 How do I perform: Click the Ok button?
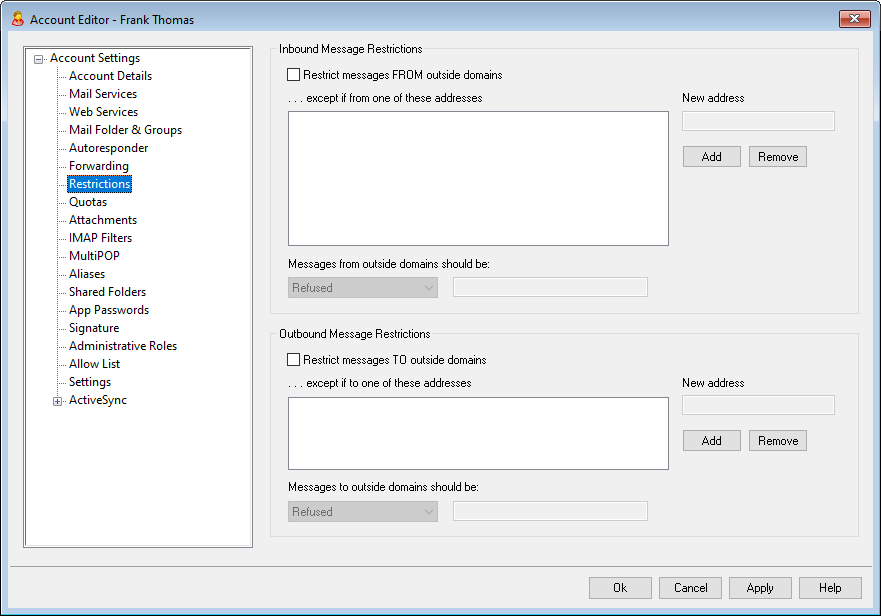(x=620, y=588)
